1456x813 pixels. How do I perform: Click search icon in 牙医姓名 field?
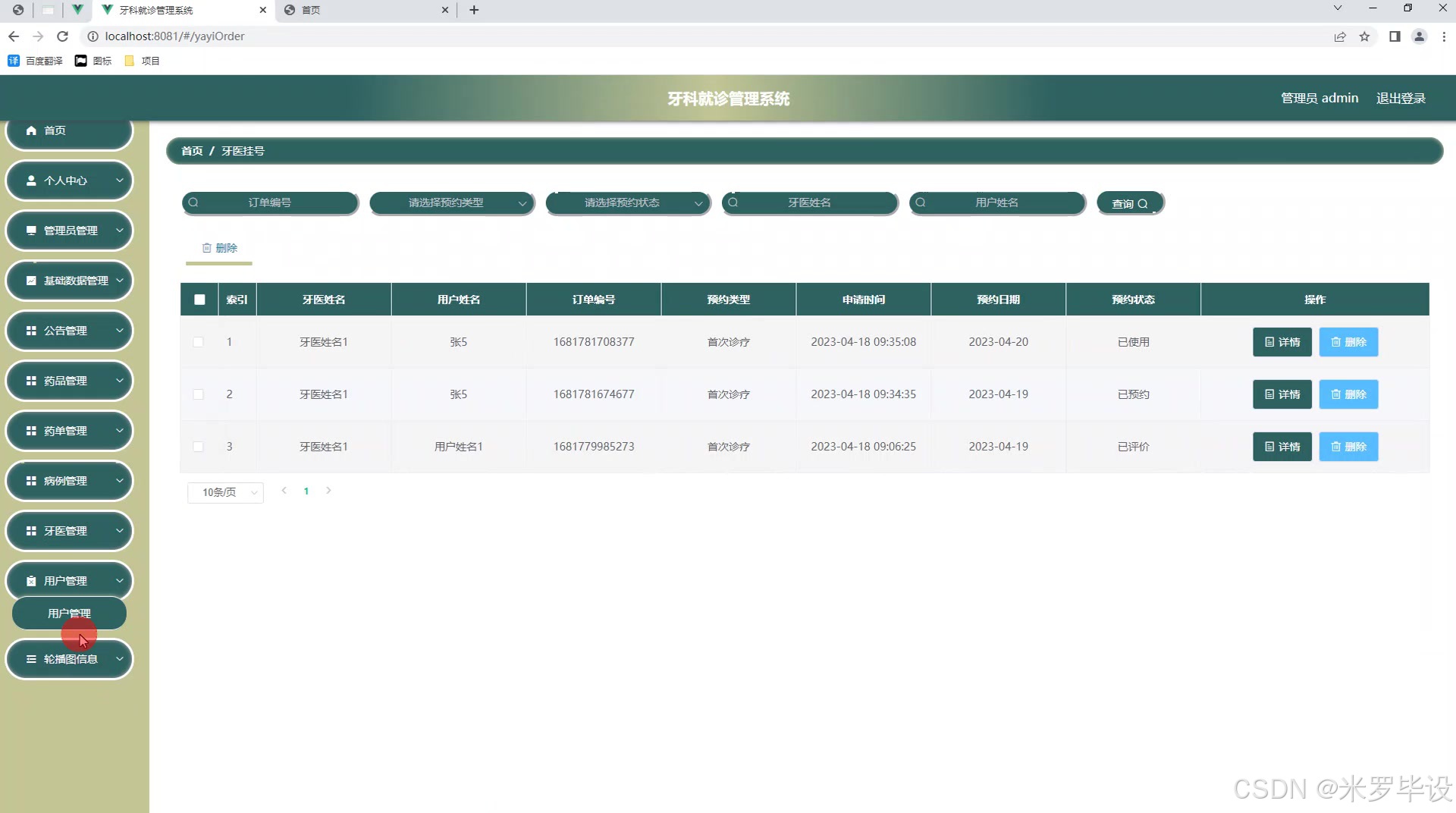[733, 202]
